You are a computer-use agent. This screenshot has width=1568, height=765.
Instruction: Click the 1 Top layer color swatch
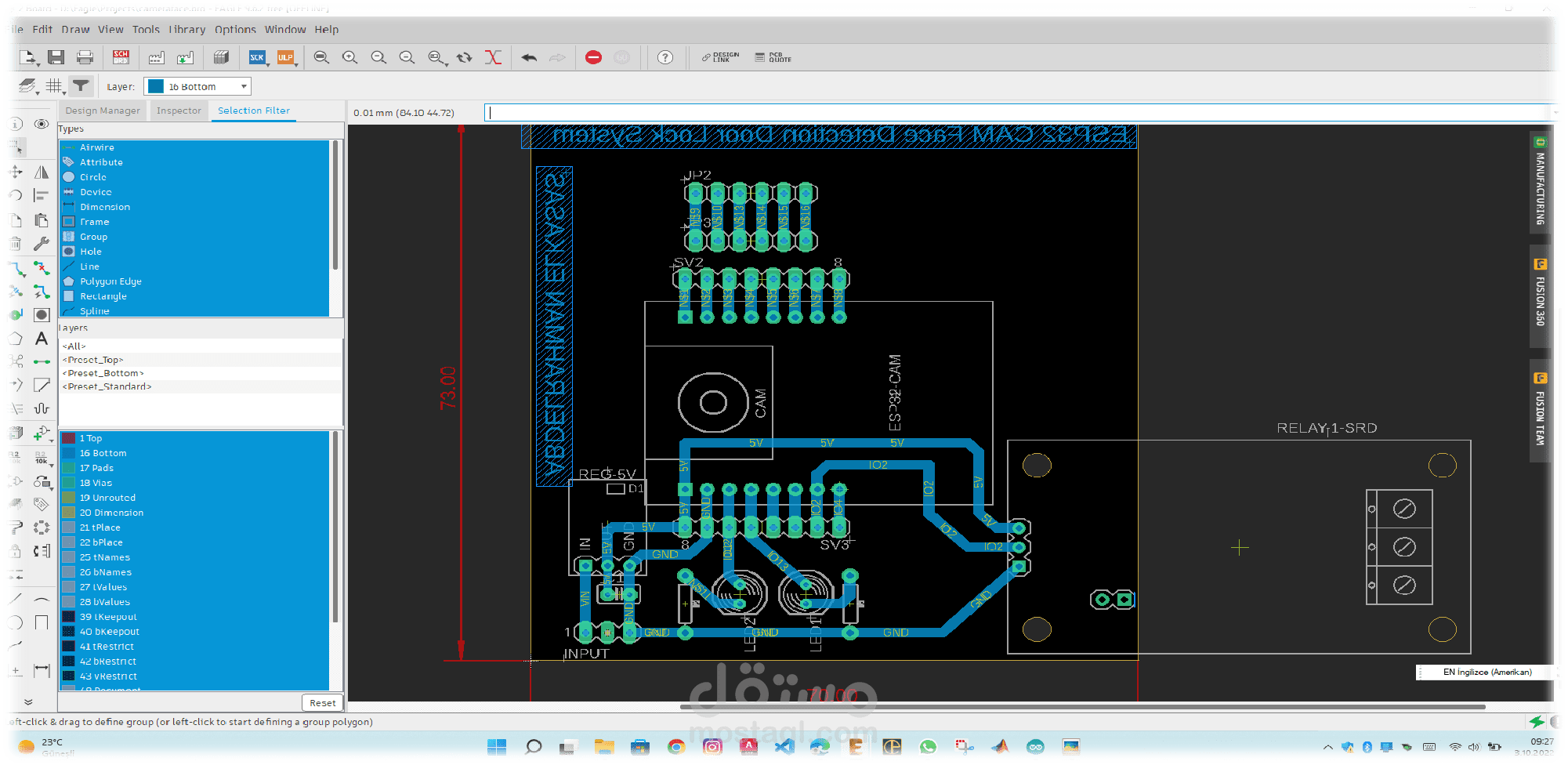click(69, 438)
